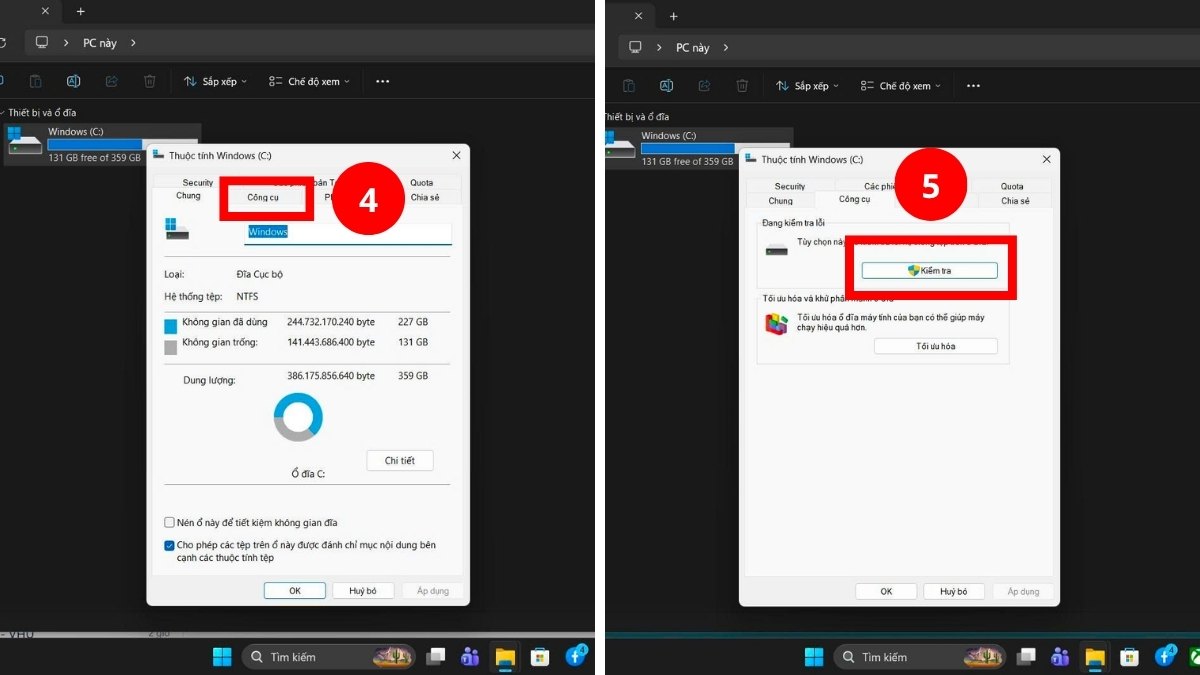Open Teams chat icon in left screenshot taskbar
The height and width of the screenshot is (675, 1200).
[x=470, y=656]
